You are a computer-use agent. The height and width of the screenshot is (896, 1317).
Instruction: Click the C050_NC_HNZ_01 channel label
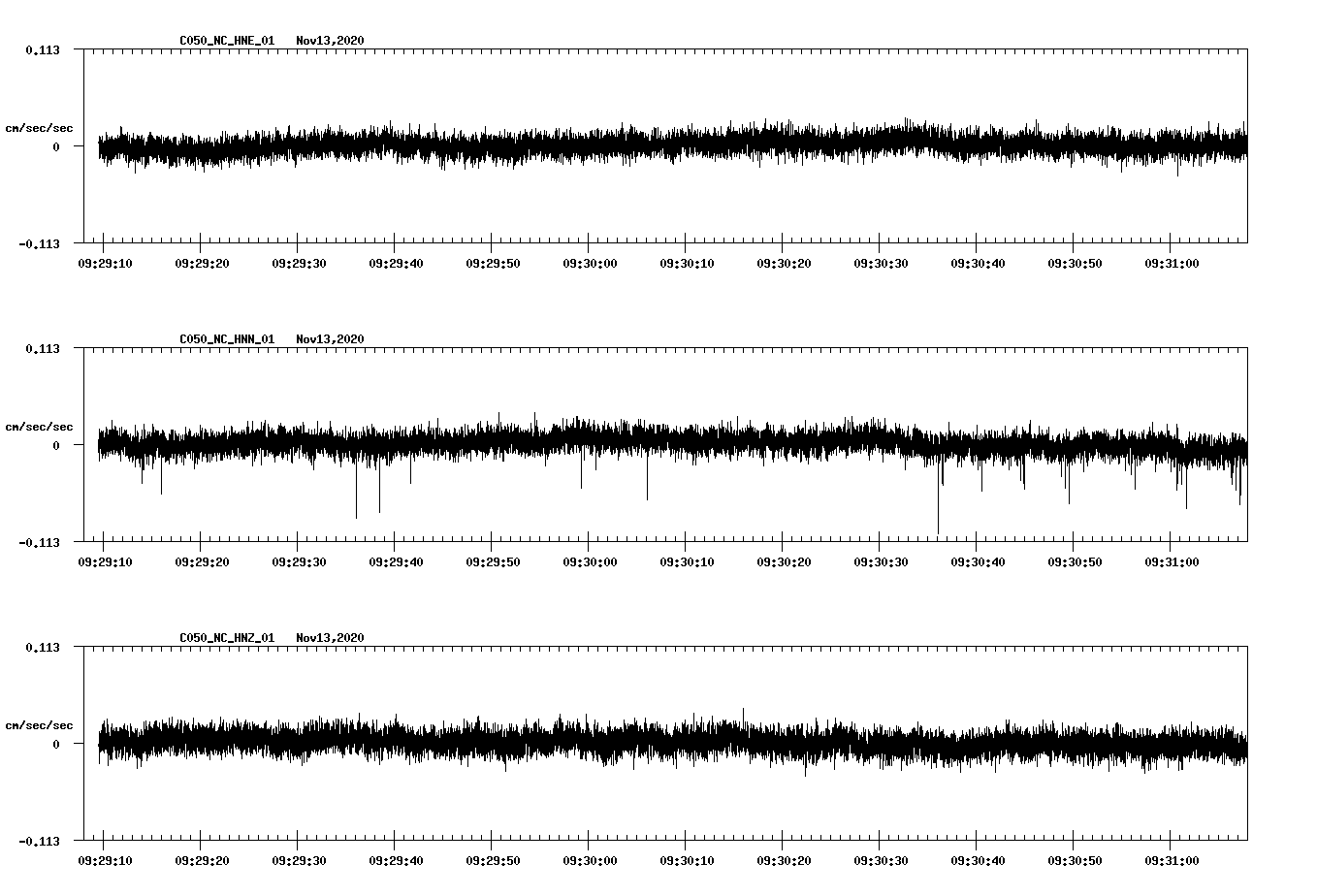pos(225,638)
